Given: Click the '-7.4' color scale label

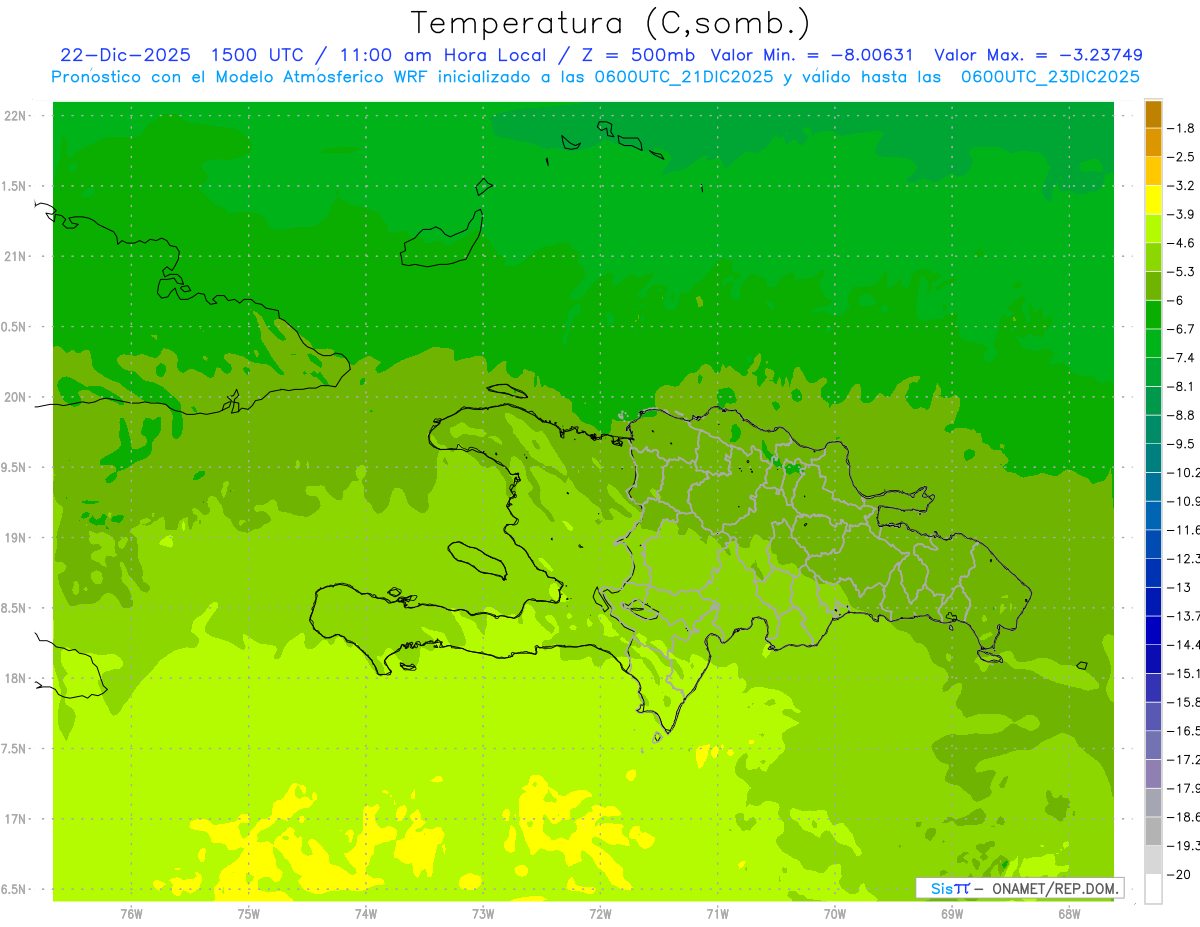Looking at the screenshot, I should (x=1180, y=358).
